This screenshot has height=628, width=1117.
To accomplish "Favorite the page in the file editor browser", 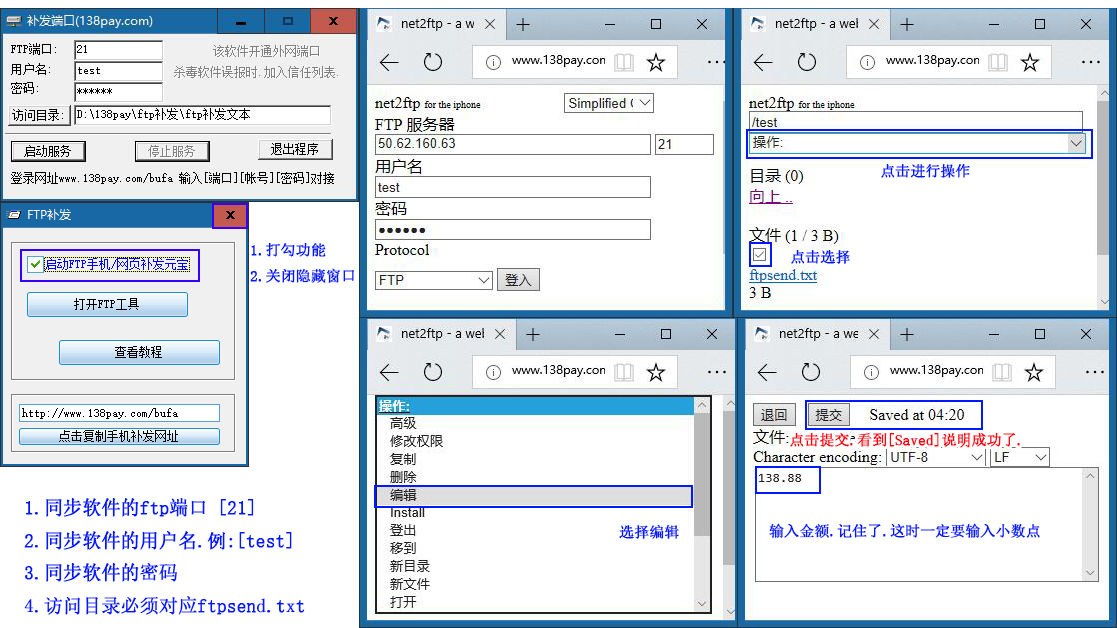I will point(1034,373).
